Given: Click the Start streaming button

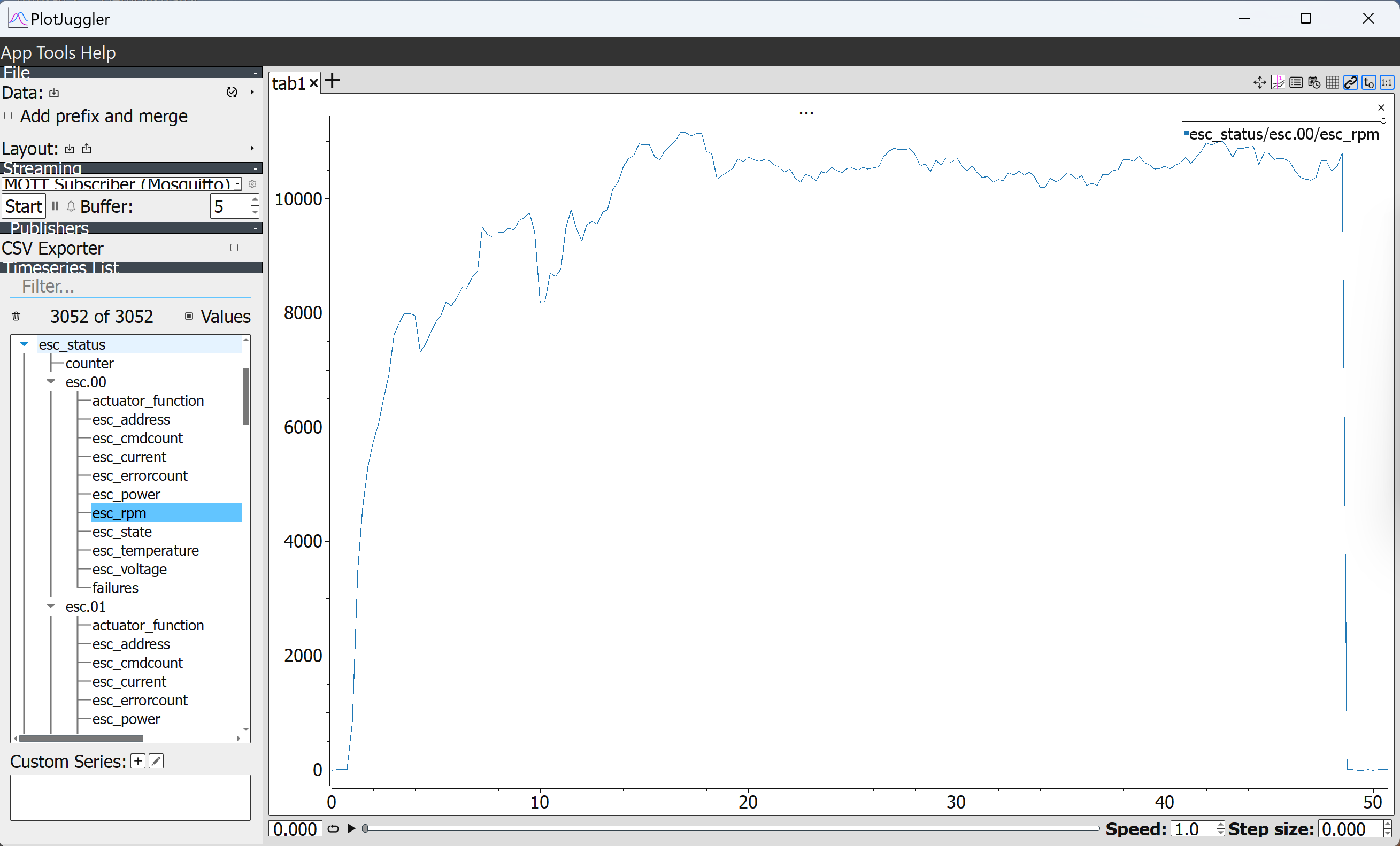Looking at the screenshot, I should coord(24,206).
